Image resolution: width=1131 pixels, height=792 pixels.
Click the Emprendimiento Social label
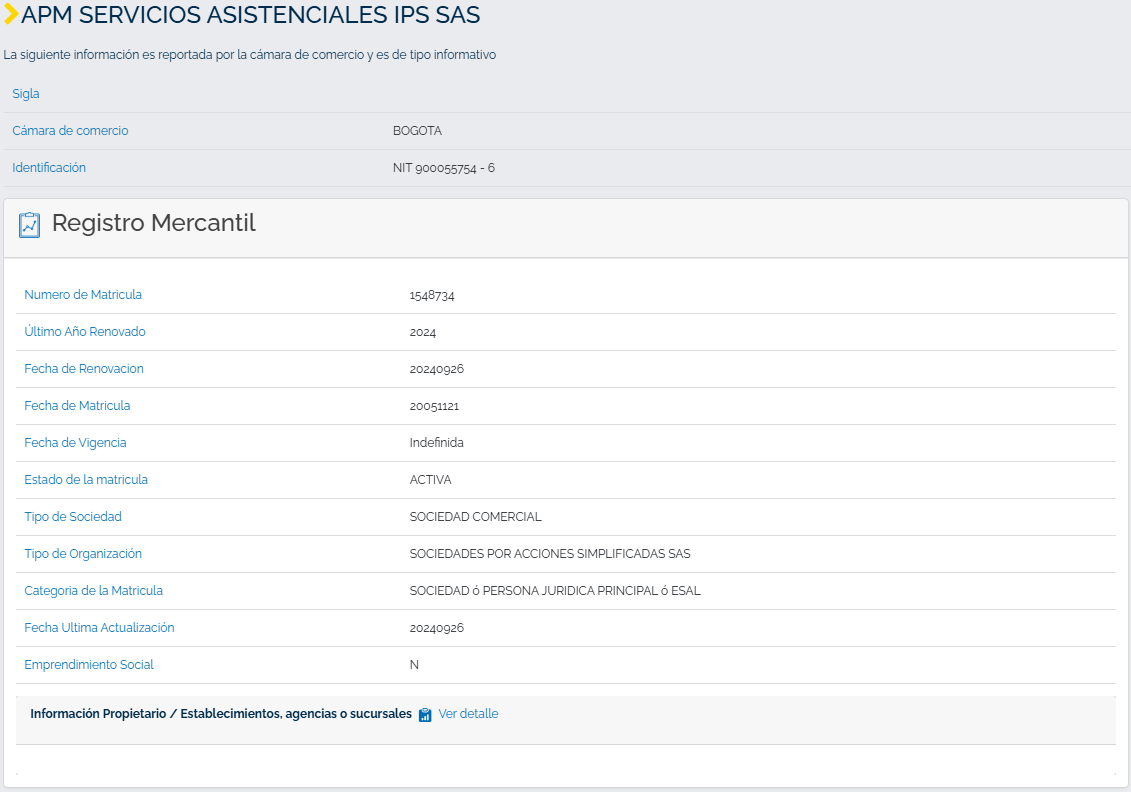click(89, 664)
